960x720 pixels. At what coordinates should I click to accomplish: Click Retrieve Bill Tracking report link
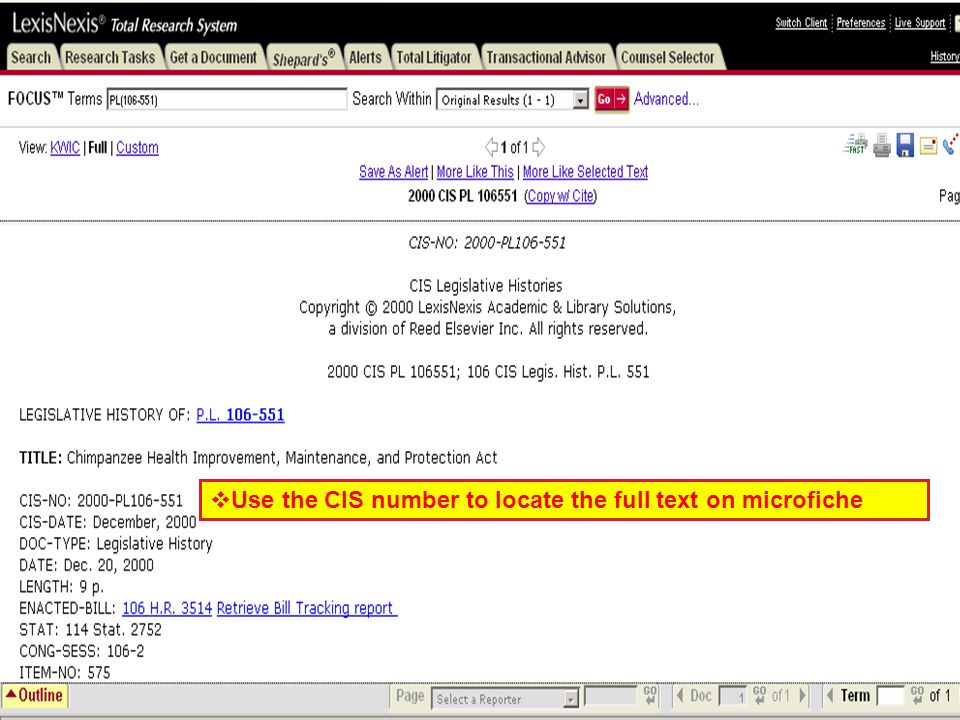pos(307,609)
